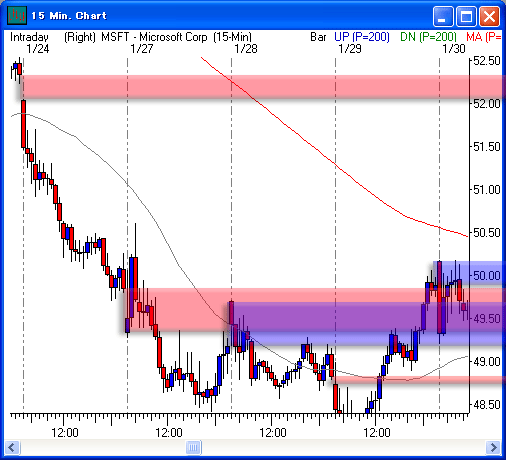This screenshot has width=506, height=460.
Task: Click the left scroll arrow
Action: 12,447
